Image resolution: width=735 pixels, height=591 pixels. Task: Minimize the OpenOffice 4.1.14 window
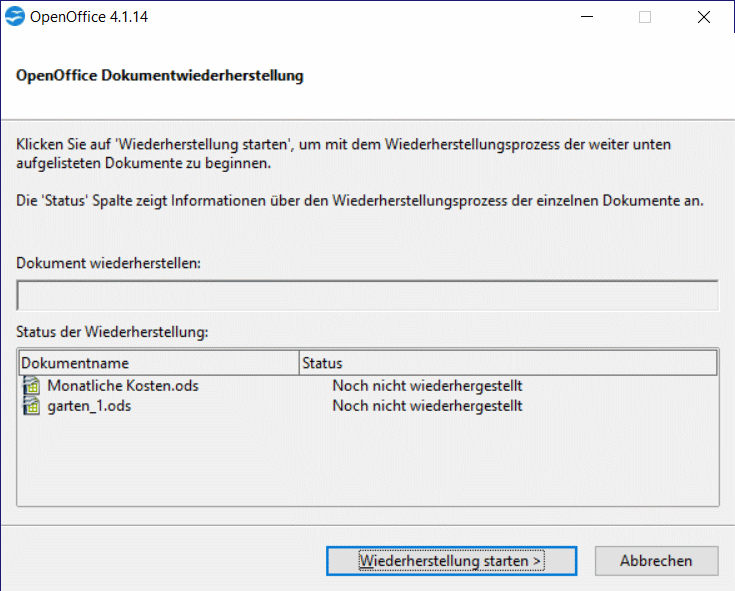click(587, 17)
